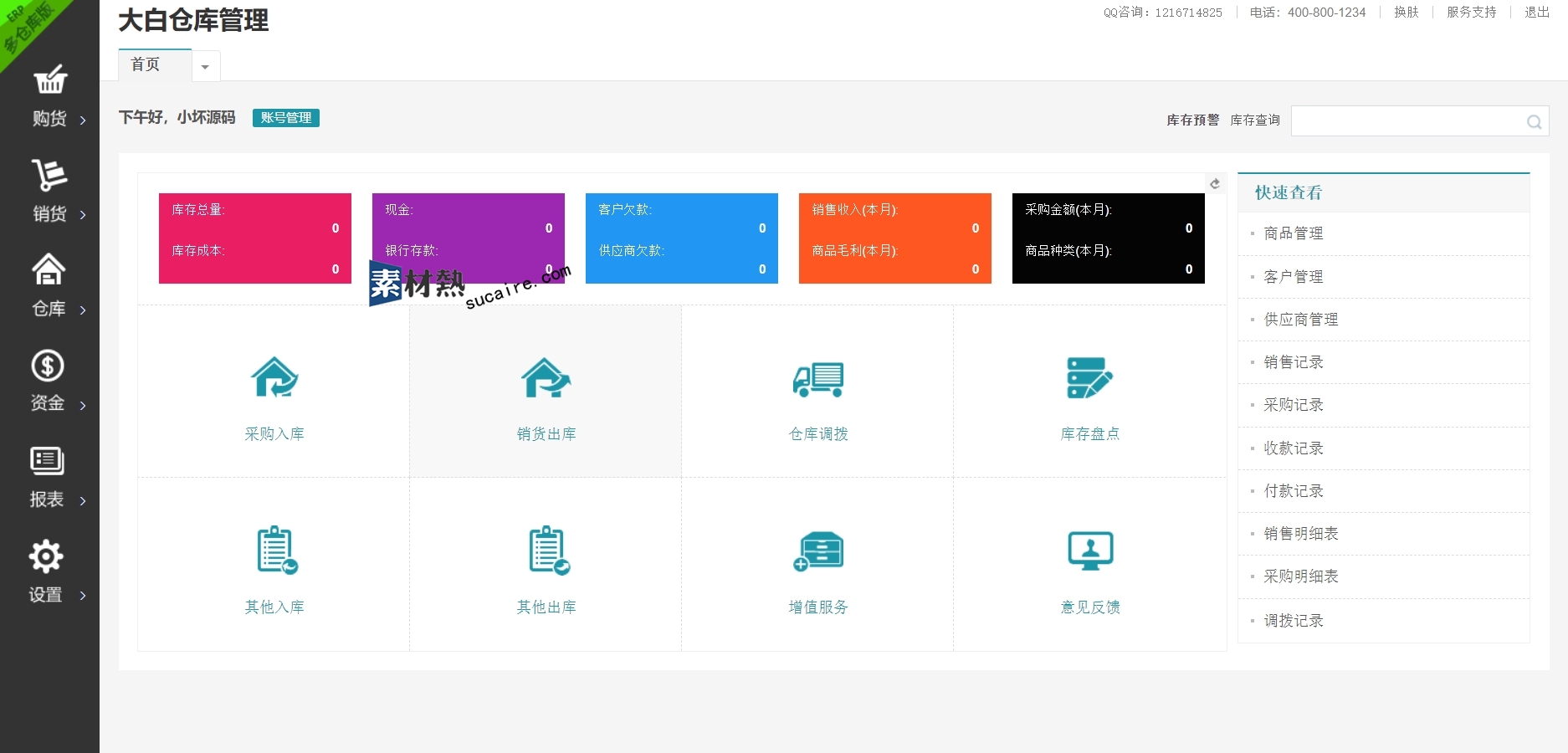Expand the 设置 menu chevron
The width and height of the screenshot is (1568, 753).
point(83,596)
